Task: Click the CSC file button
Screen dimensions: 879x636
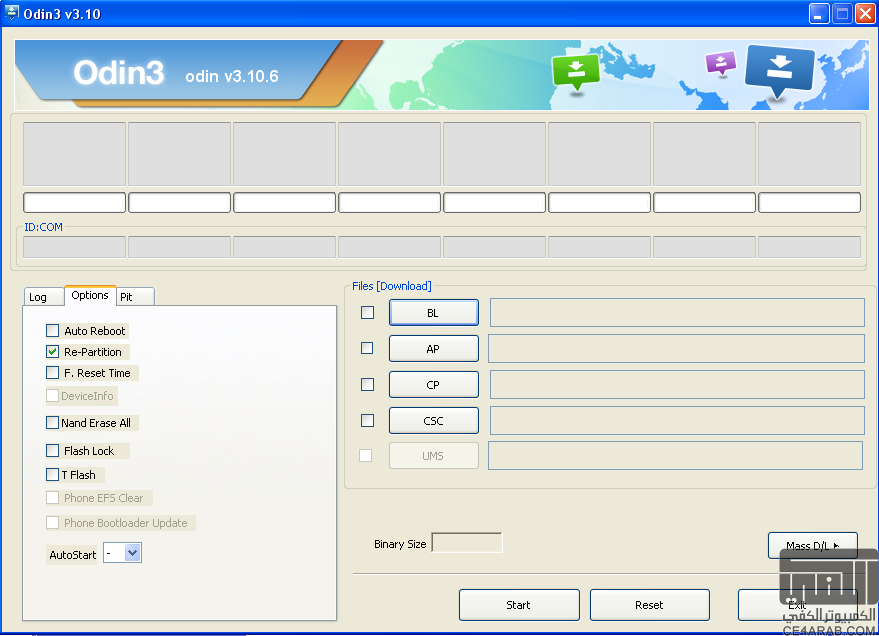Action: click(434, 420)
